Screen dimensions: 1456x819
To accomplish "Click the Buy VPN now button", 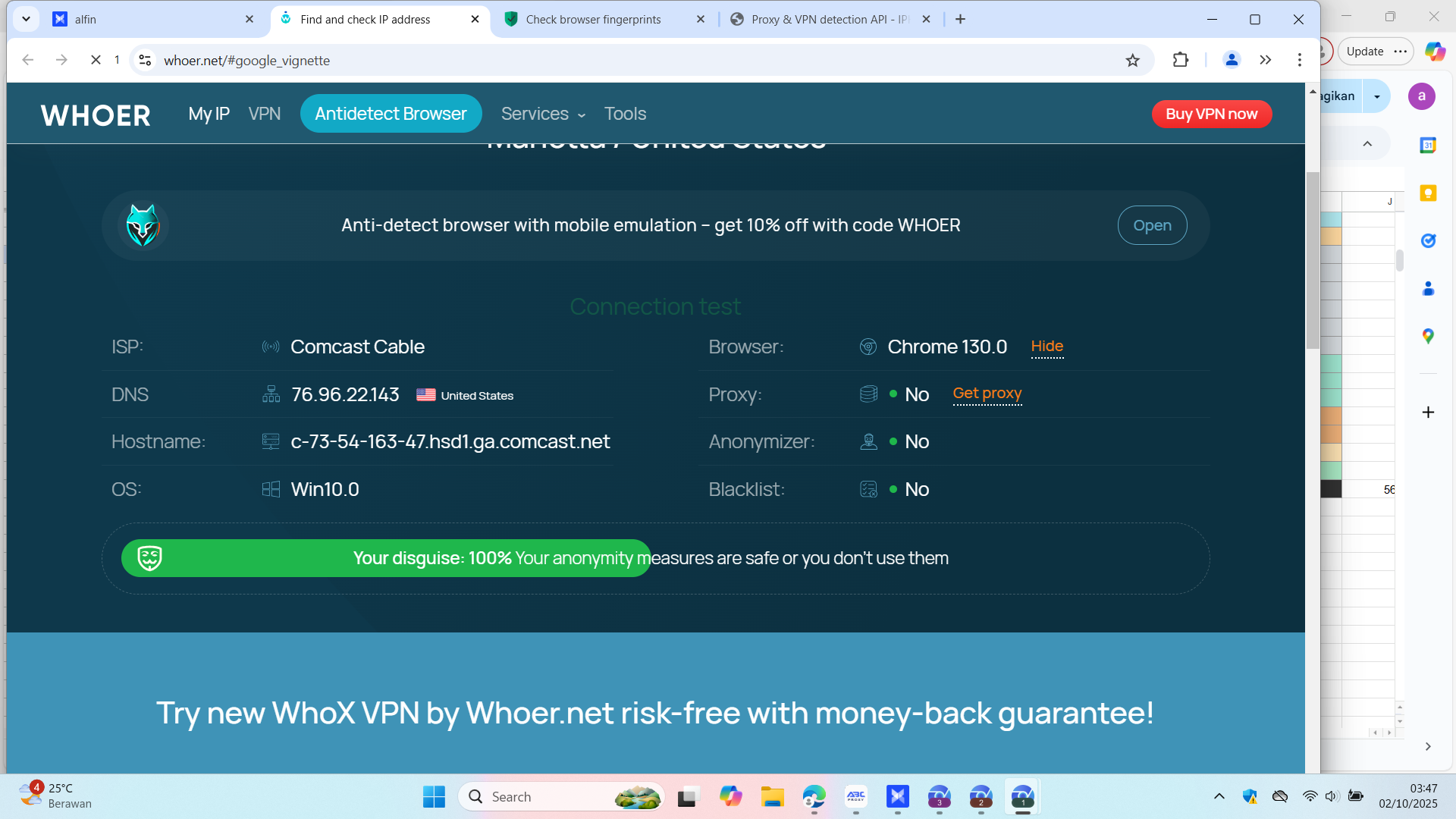I will [1211, 114].
